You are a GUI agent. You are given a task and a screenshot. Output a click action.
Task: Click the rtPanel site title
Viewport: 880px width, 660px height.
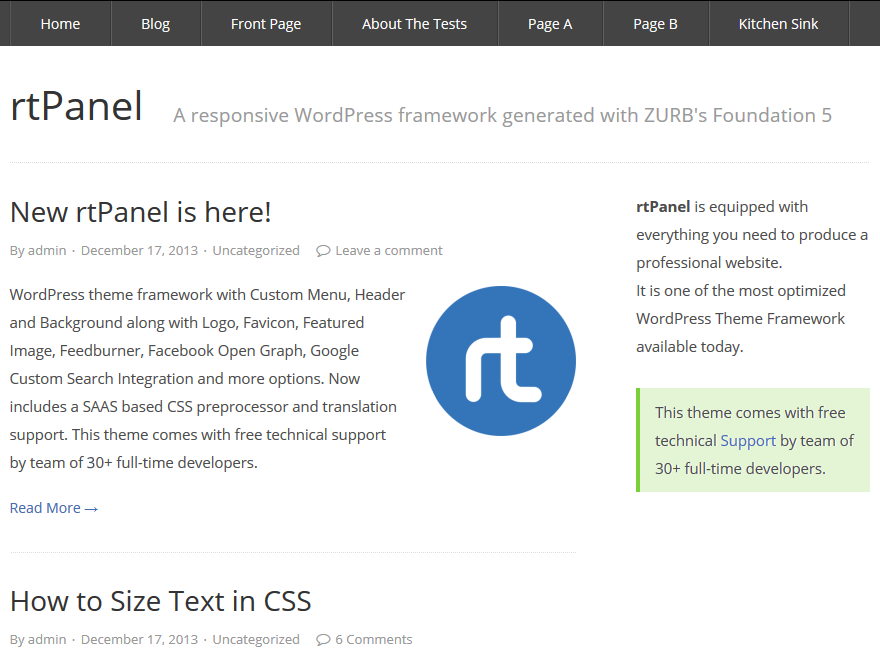click(x=76, y=104)
